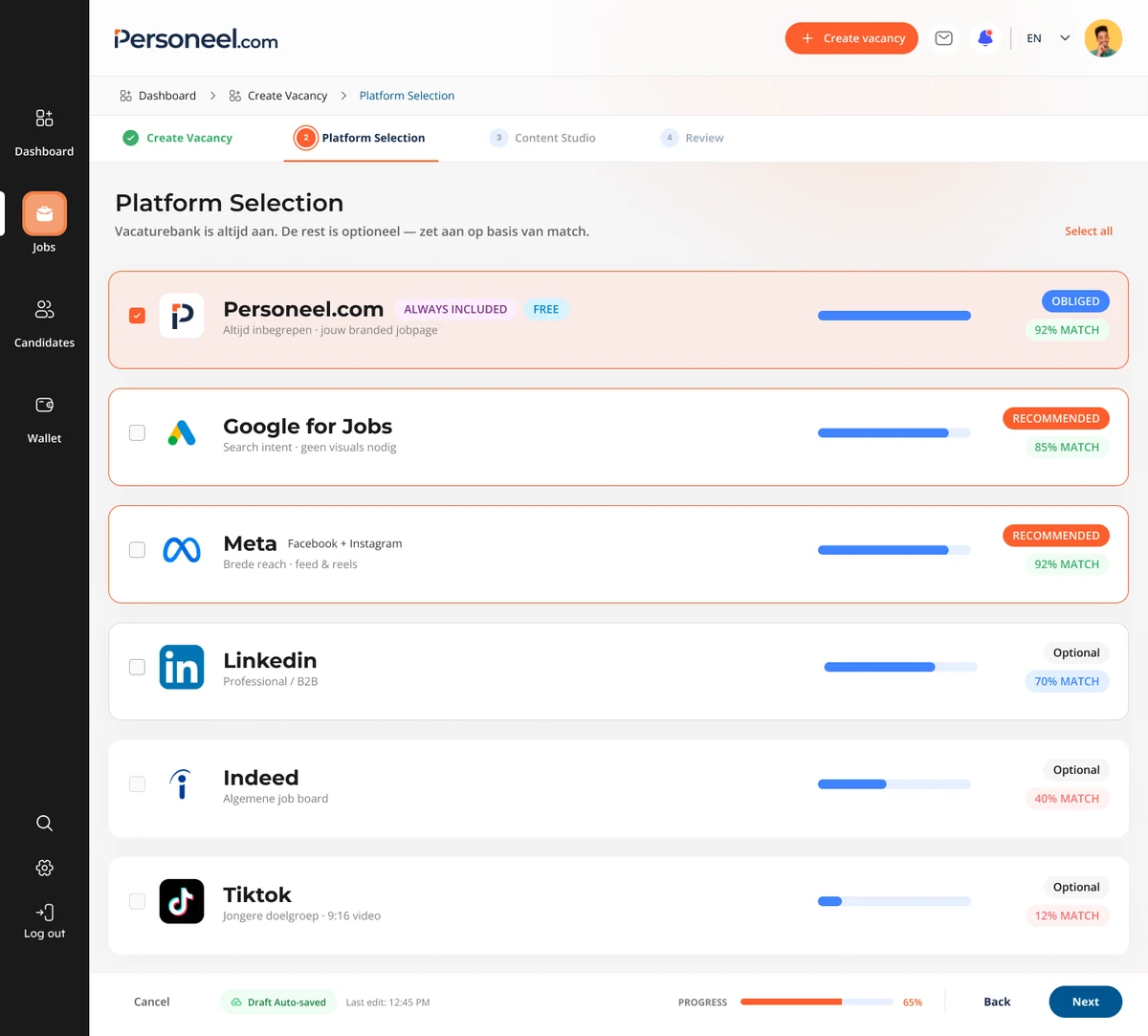
Task: Open the notifications bell
Action: (985, 38)
